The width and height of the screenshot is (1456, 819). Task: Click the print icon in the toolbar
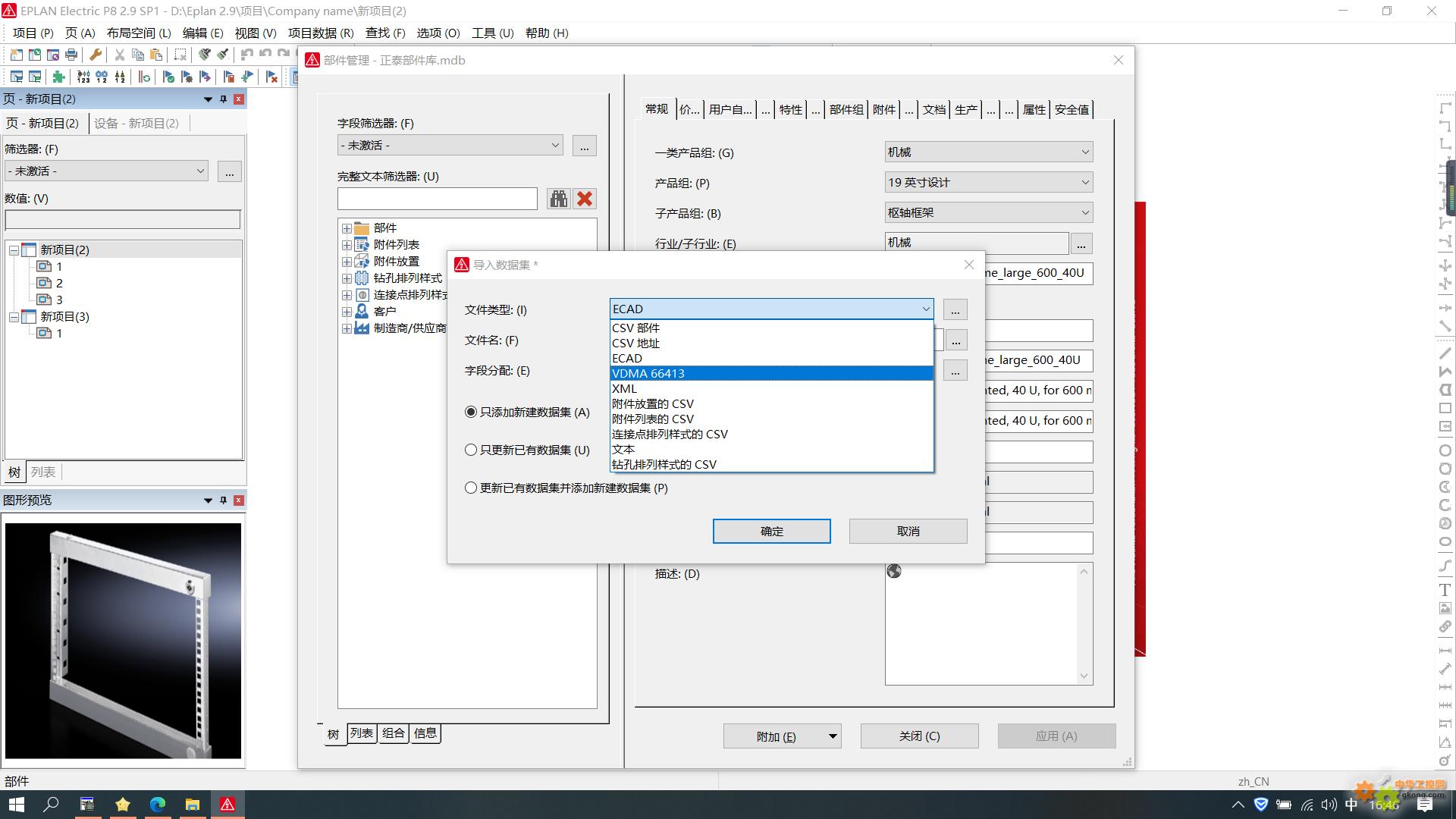[x=71, y=55]
